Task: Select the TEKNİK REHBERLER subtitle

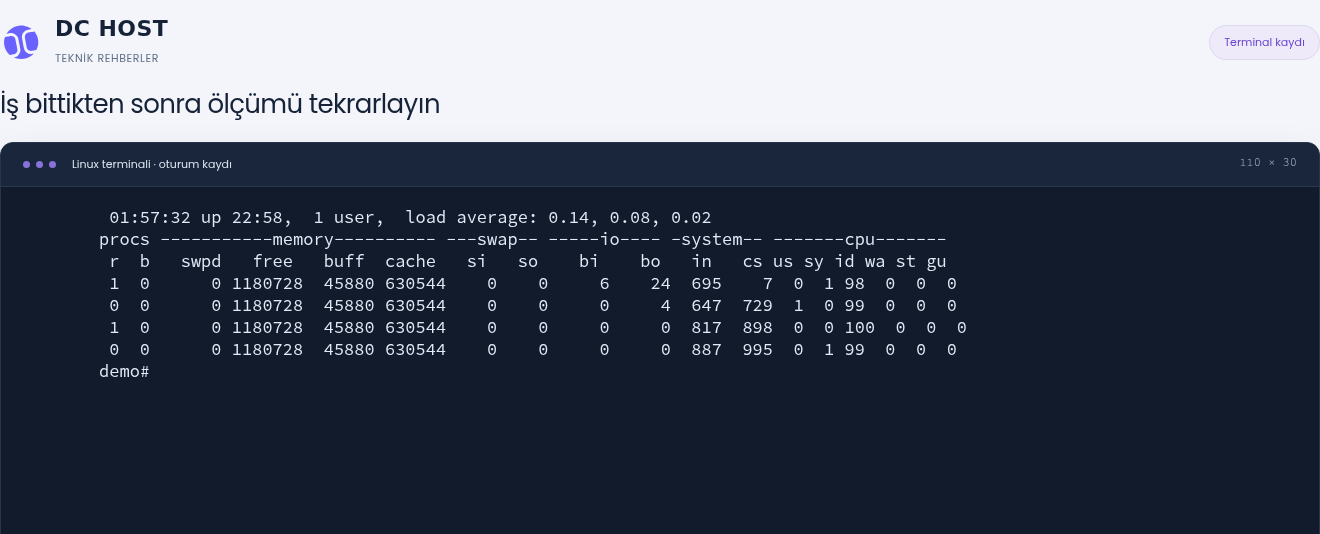Action: coord(107,58)
